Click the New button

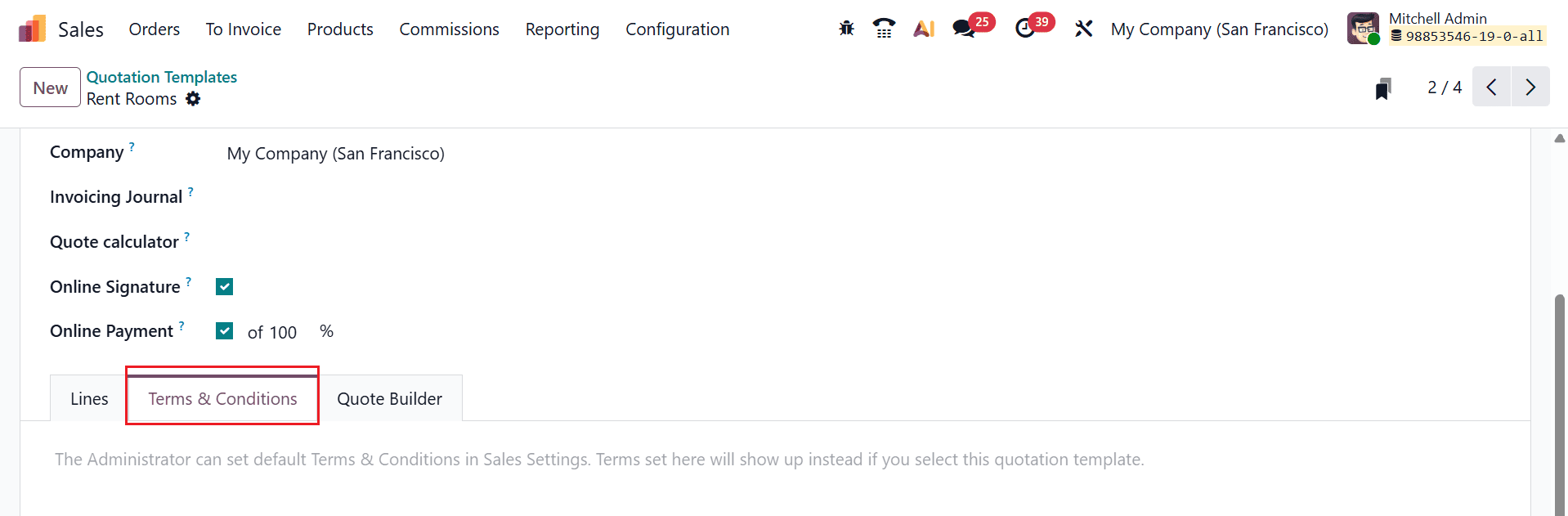(49, 87)
